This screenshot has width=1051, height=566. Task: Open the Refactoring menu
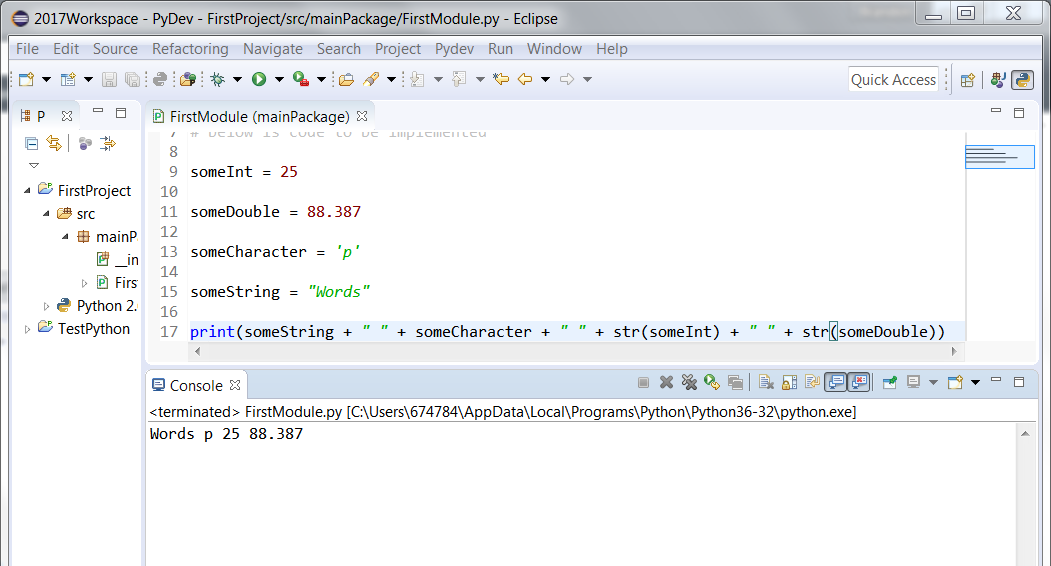(x=190, y=49)
